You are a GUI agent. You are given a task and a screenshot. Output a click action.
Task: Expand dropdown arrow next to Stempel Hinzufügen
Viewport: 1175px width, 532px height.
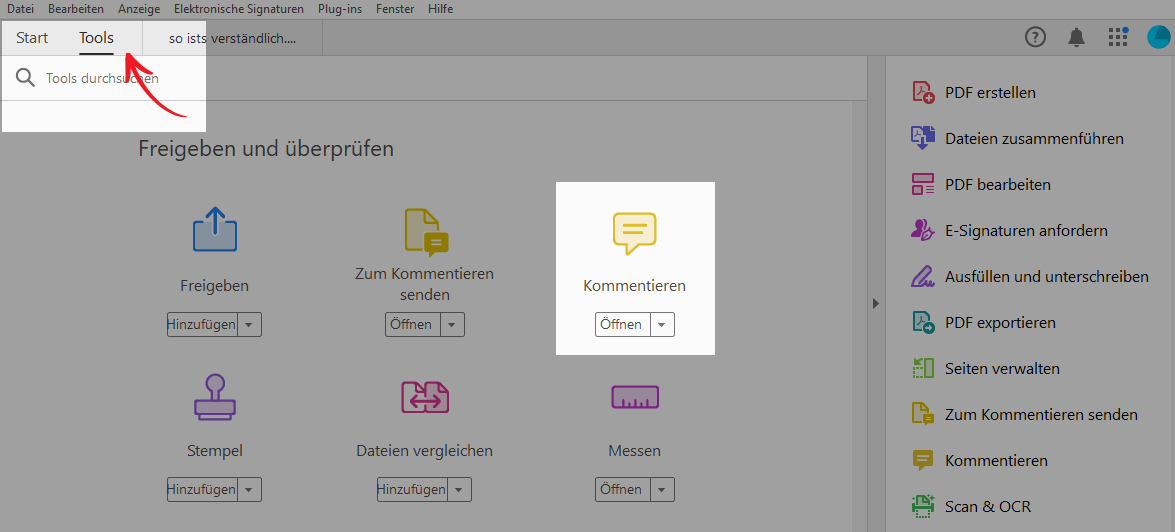pos(250,489)
